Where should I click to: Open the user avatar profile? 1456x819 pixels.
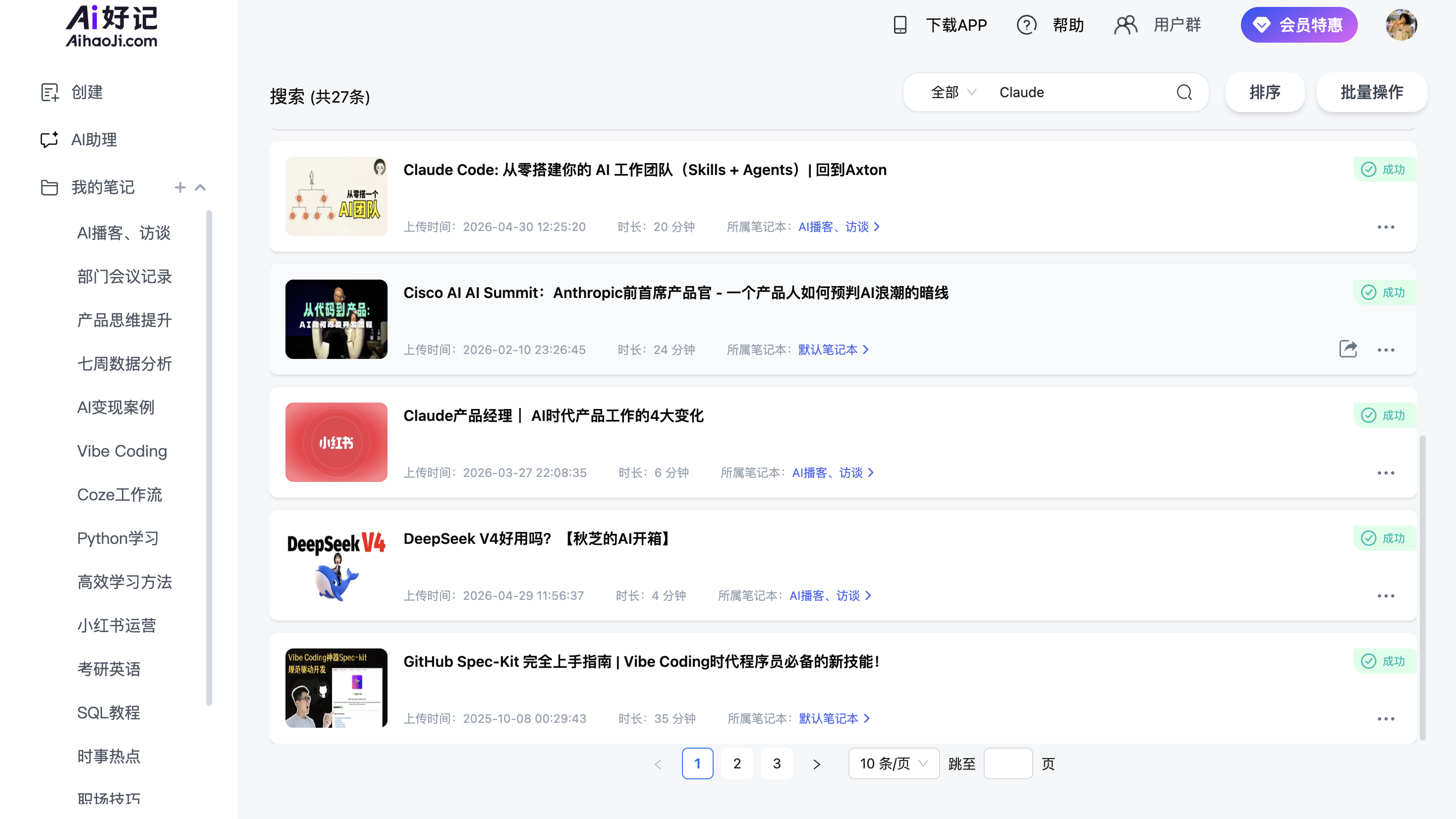click(1401, 25)
